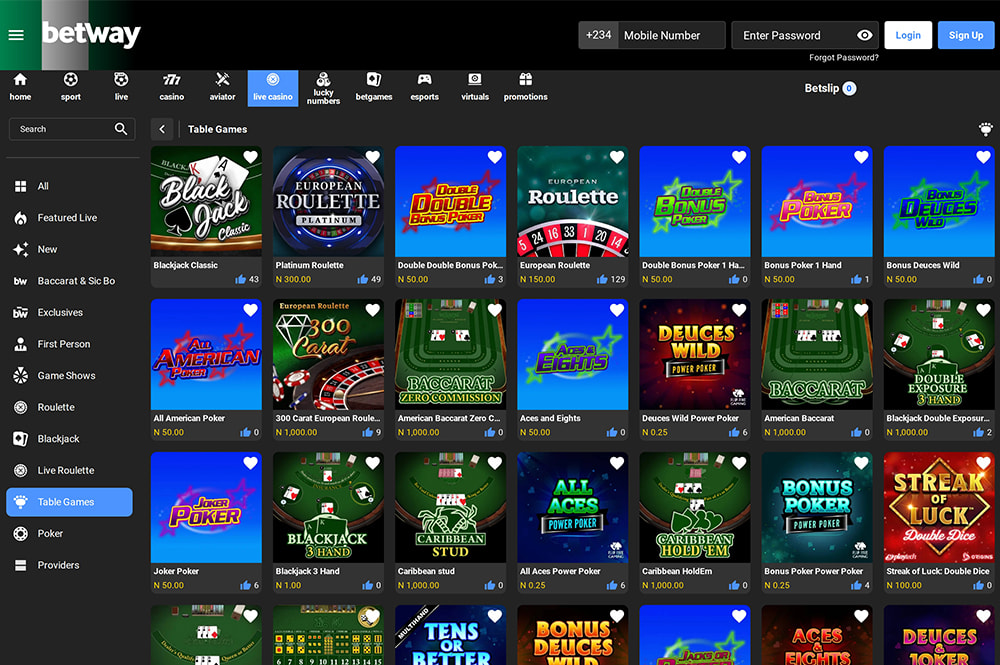Image resolution: width=1000 pixels, height=665 pixels.
Task: Open American Baccarat Zero Commission thumbnail
Action: click(x=450, y=354)
